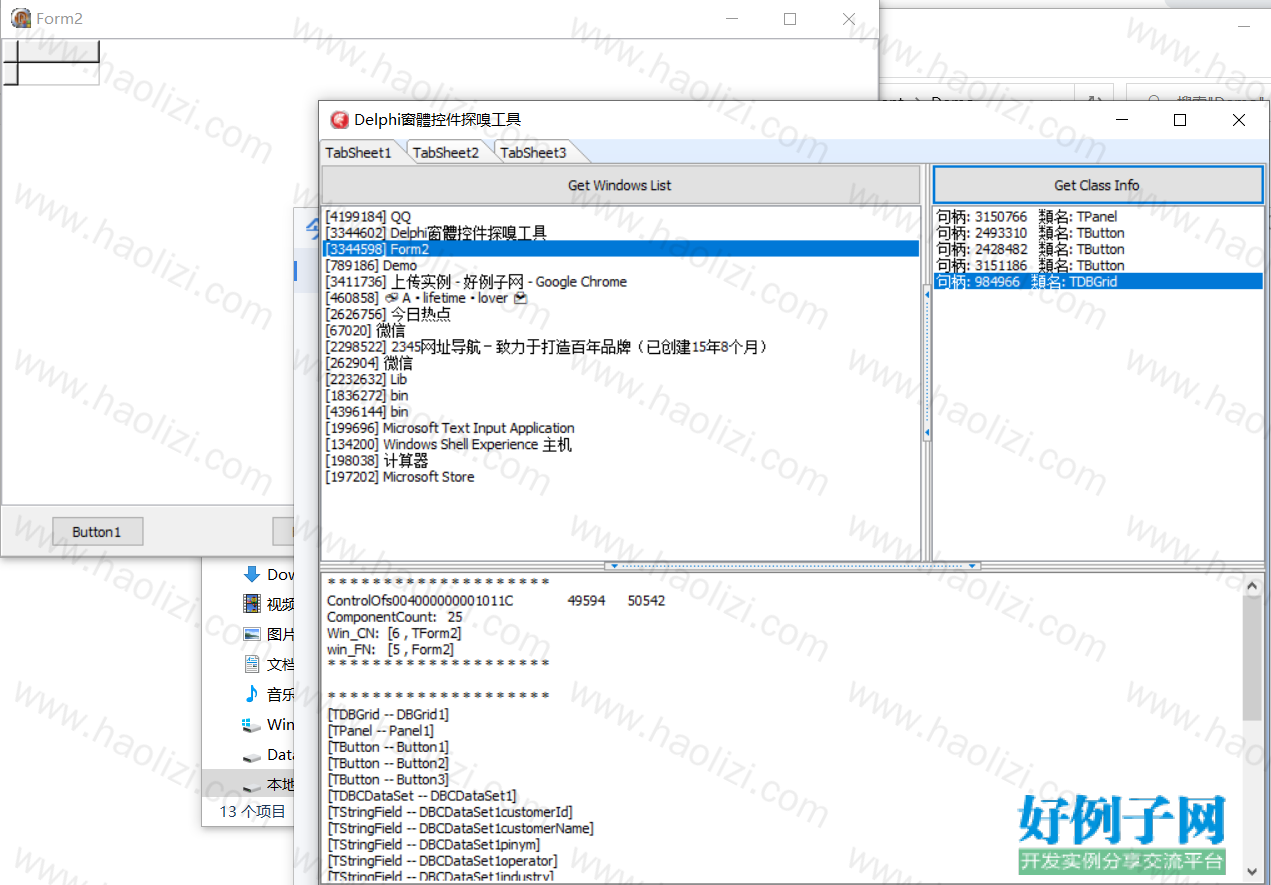Select handle 3150766 TPanel row
The height and width of the screenshot is (885, 1271).
point(1098,216)
